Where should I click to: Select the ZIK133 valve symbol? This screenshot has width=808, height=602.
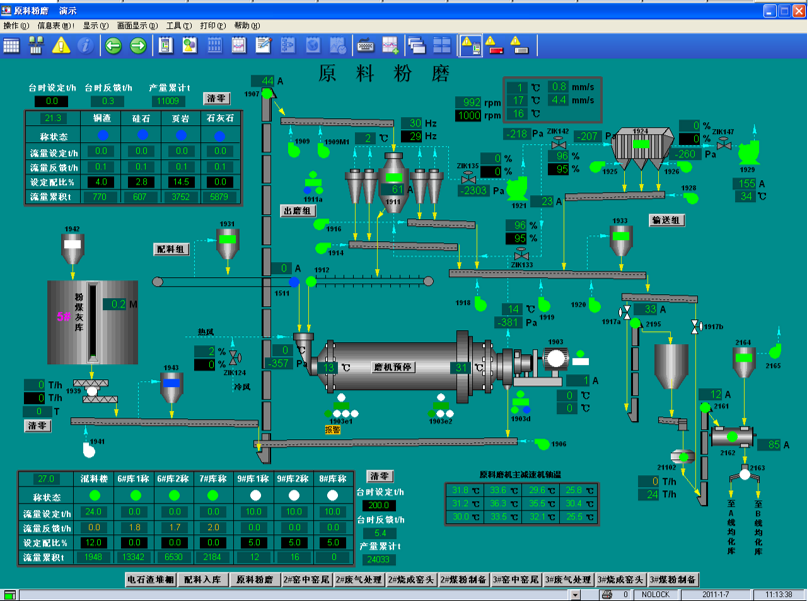click(521, 255)
